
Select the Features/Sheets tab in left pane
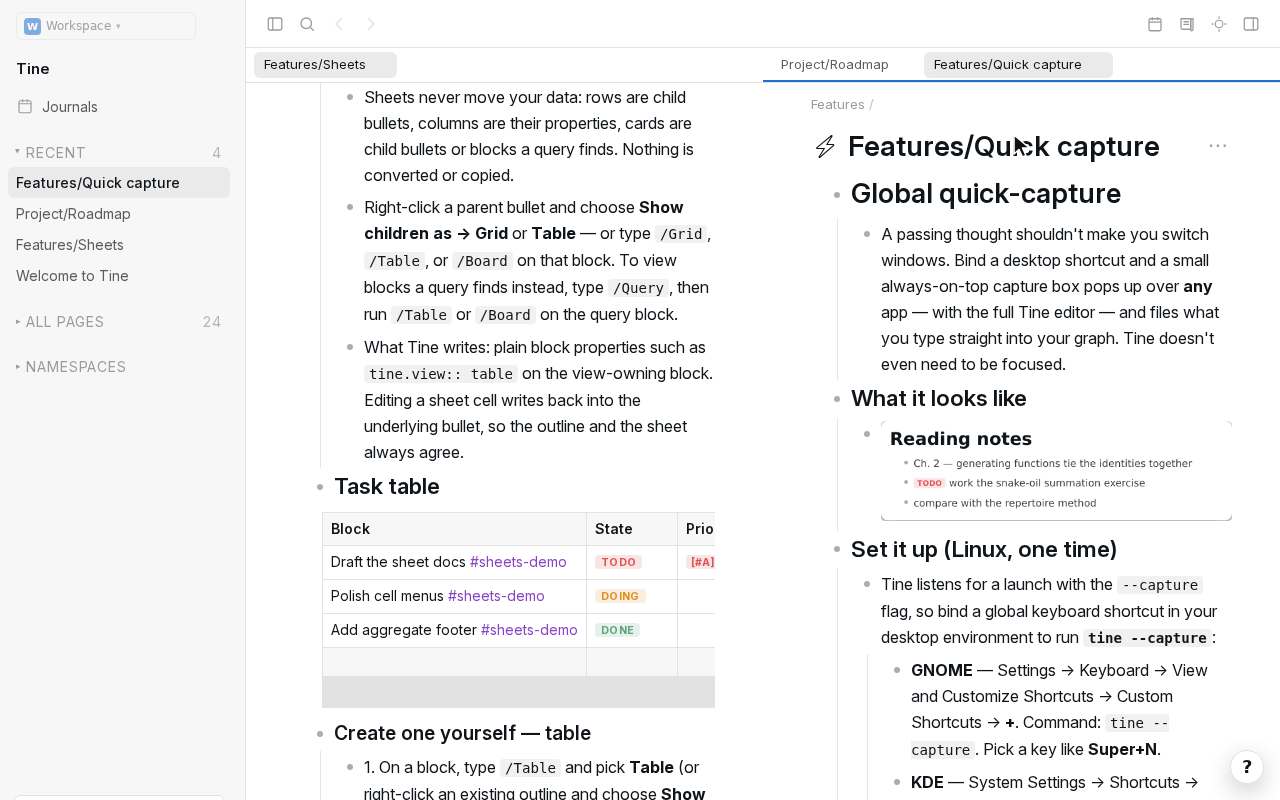[x=325, y=65]
